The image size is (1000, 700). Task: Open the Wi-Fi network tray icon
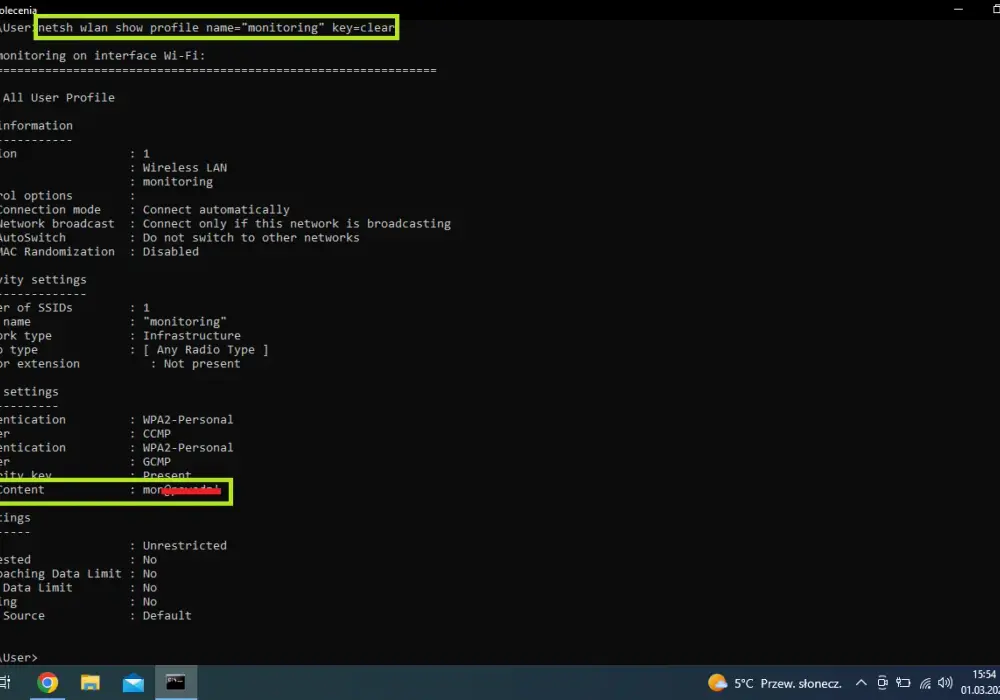(925, 683)
